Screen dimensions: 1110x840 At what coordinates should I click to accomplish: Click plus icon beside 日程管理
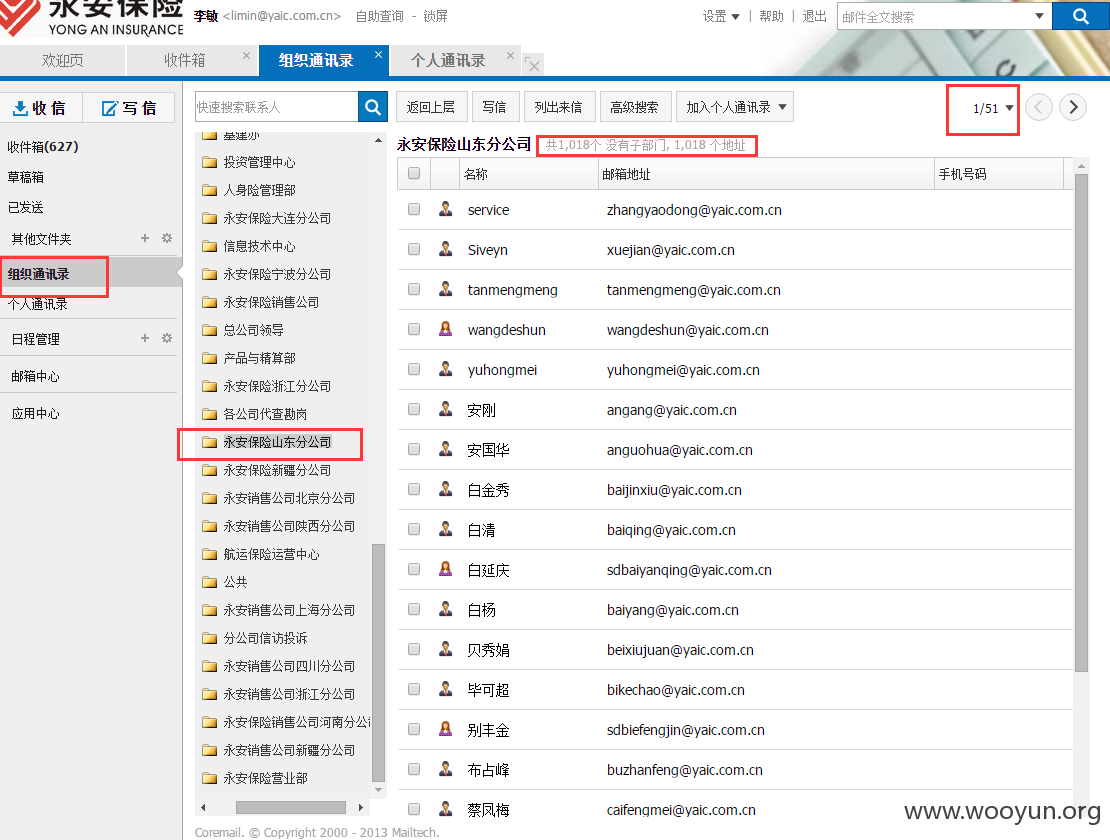[145, 338]
